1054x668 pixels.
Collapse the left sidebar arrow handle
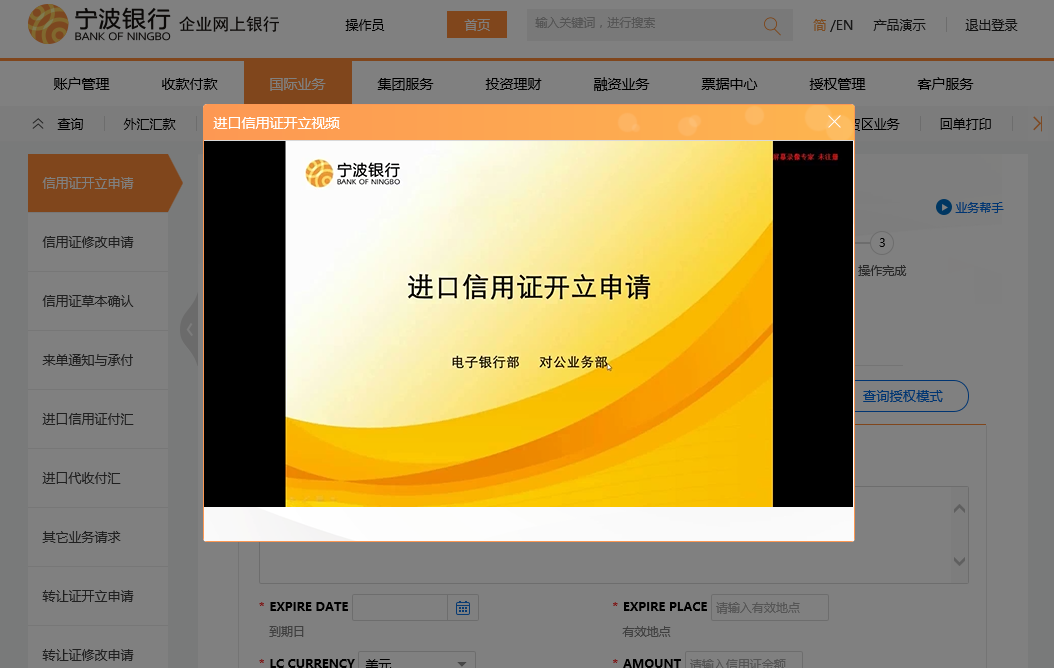[x=189, y=329]
